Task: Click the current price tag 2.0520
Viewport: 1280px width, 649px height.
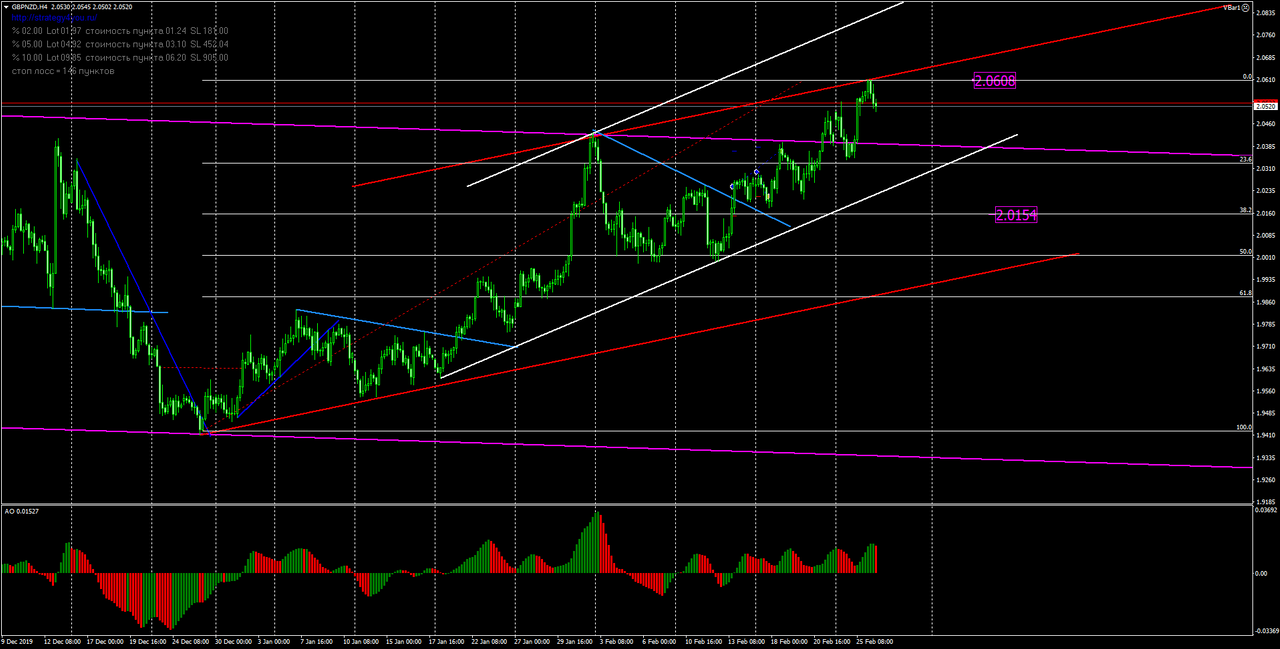Action: tap(1265, 105)
